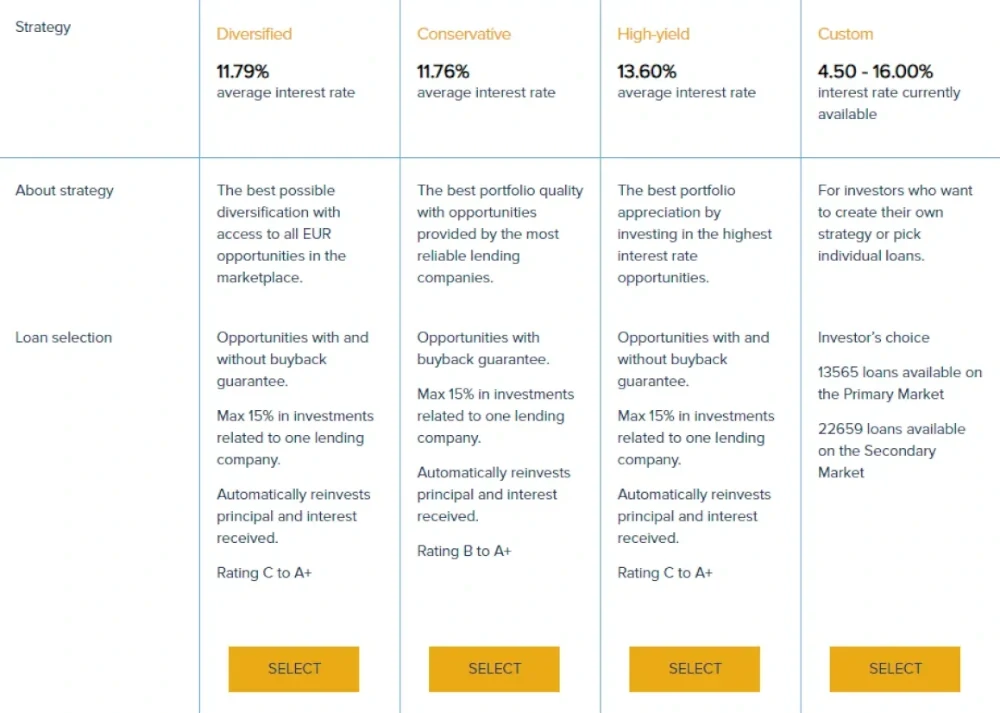Click '22659 loans available on the Secondary Market'

pyautogui.click(x=892, y=450)
